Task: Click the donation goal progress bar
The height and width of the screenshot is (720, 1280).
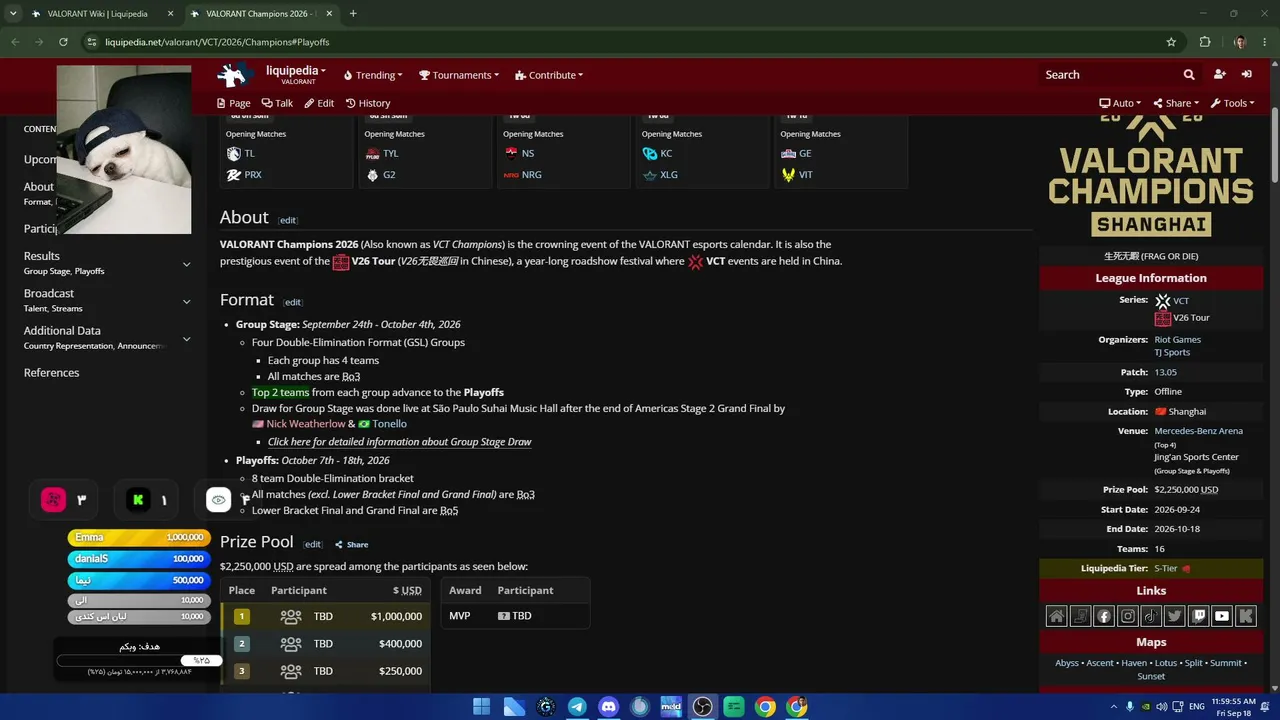Action: click(138, 661)
